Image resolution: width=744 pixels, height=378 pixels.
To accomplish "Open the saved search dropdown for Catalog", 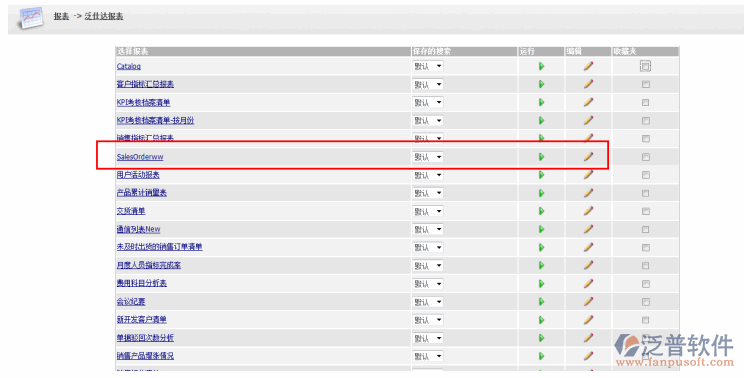I will point(428,66).
